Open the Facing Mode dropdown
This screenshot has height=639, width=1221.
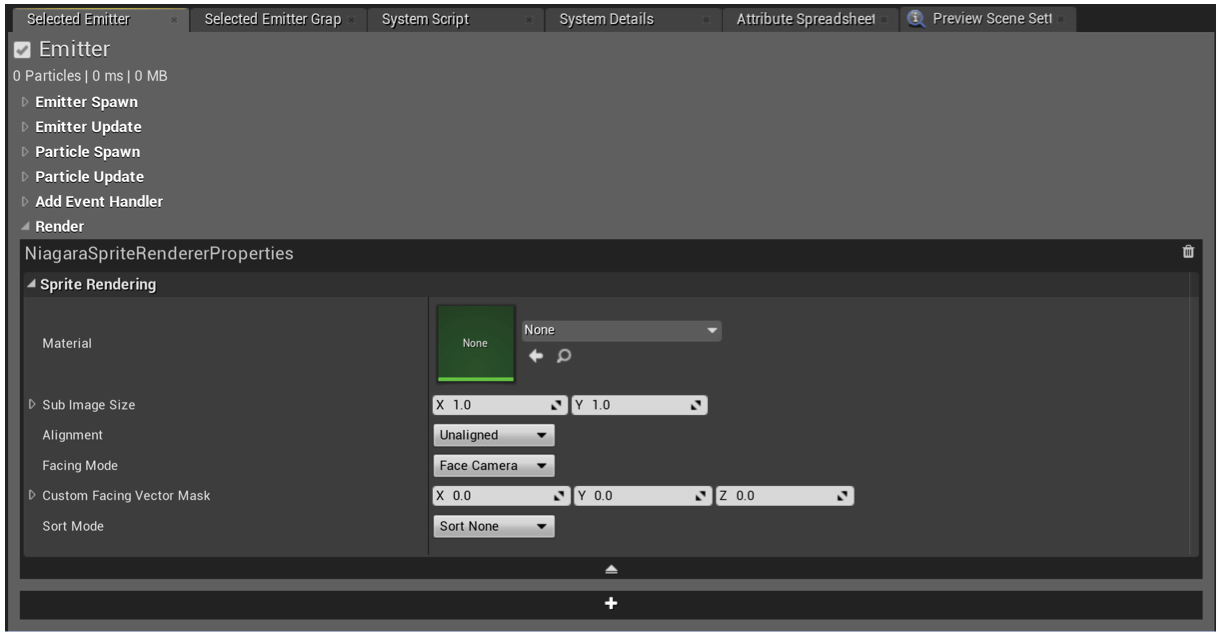click(494, 466)
